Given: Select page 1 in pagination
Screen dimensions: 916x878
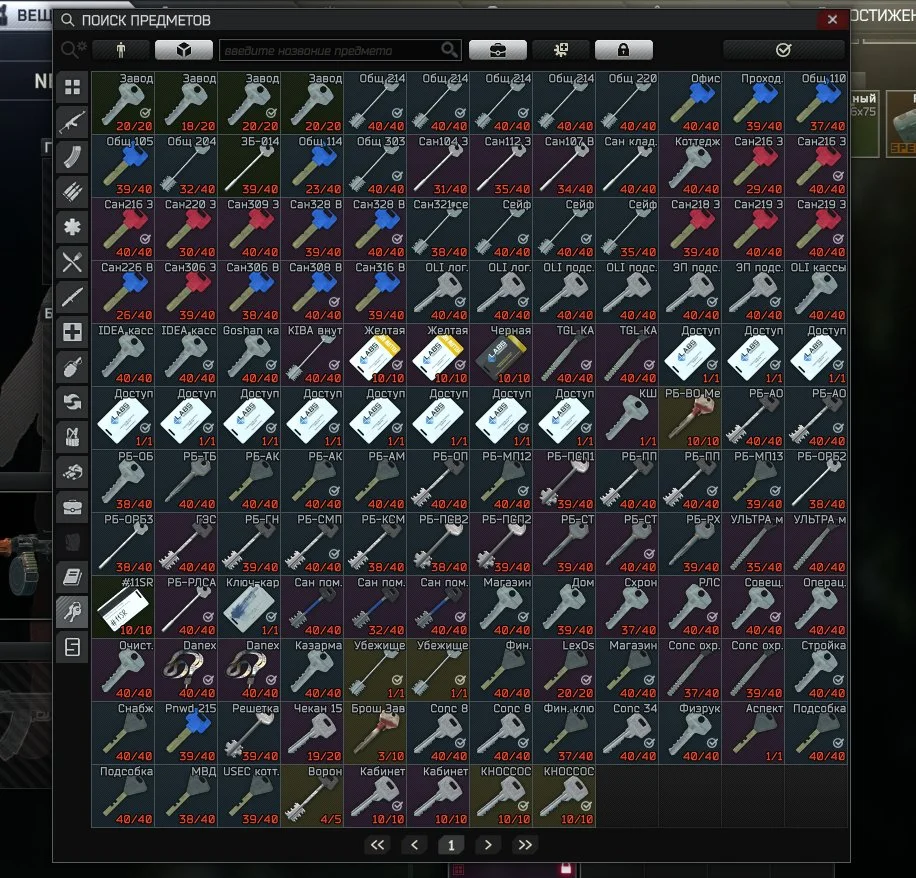Looking at the screenshot, I should [x=451, y=845].
